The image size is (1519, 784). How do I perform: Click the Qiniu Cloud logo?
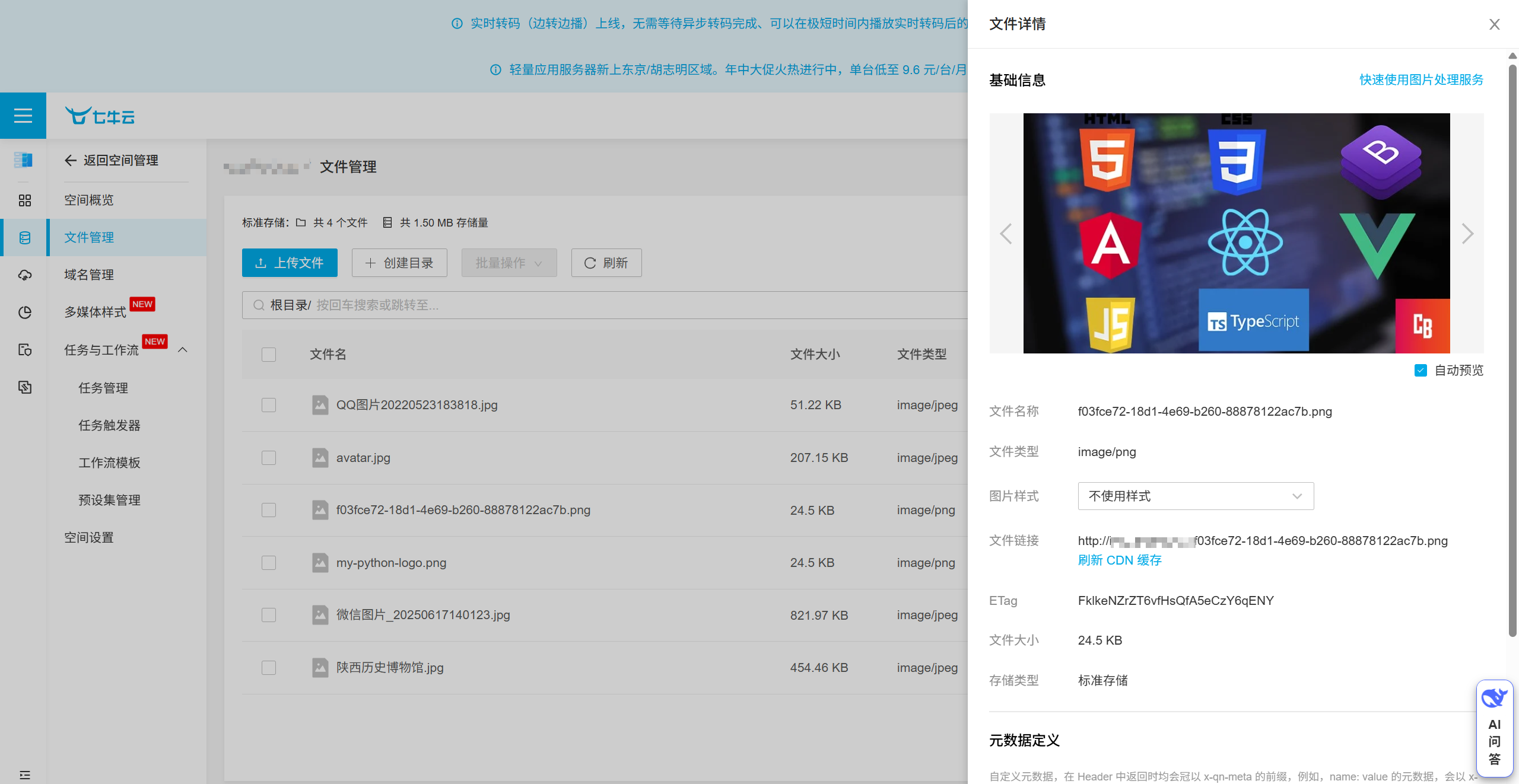[x=100, y=116]
